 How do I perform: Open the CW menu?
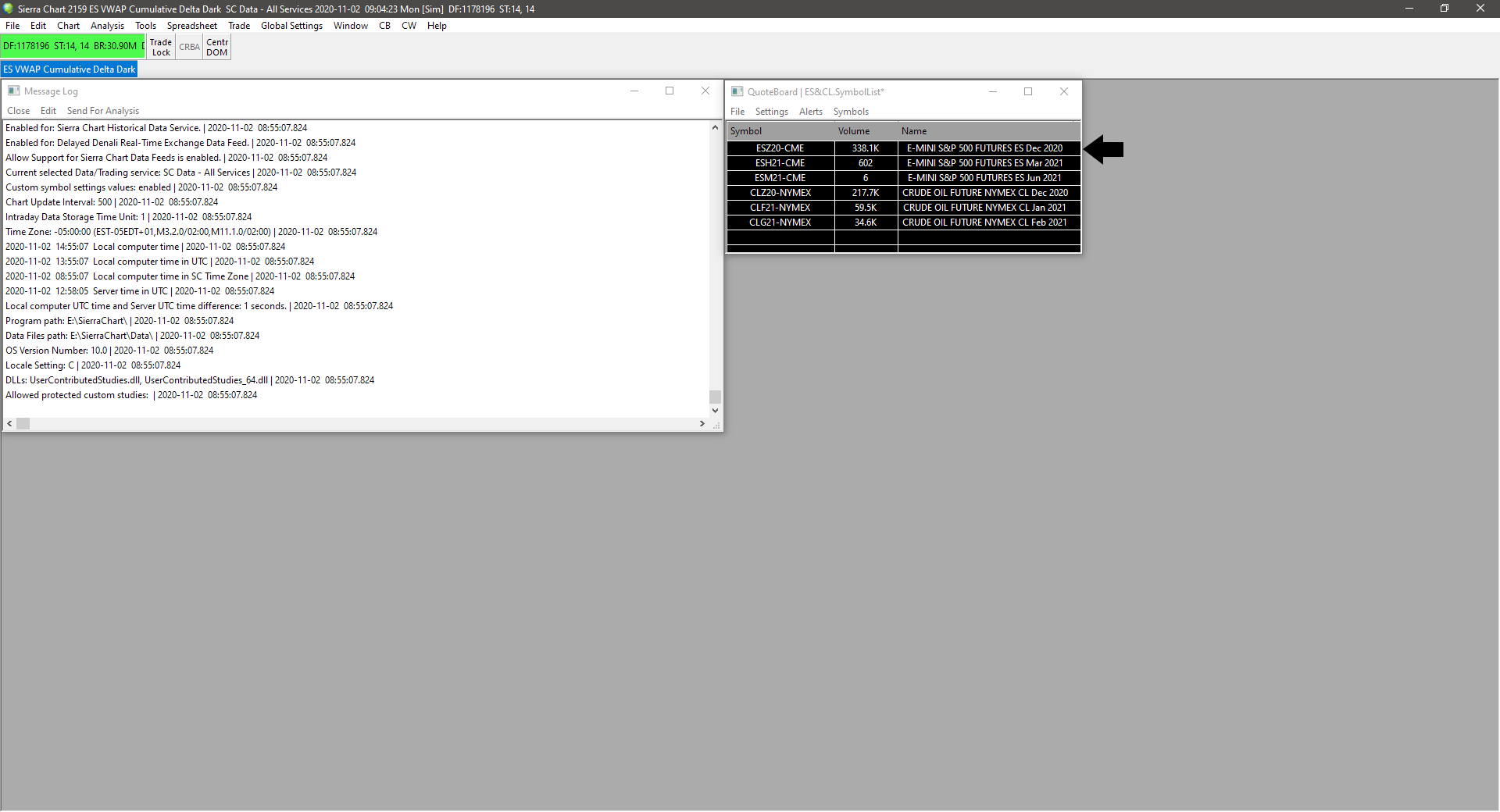(409, 26)
